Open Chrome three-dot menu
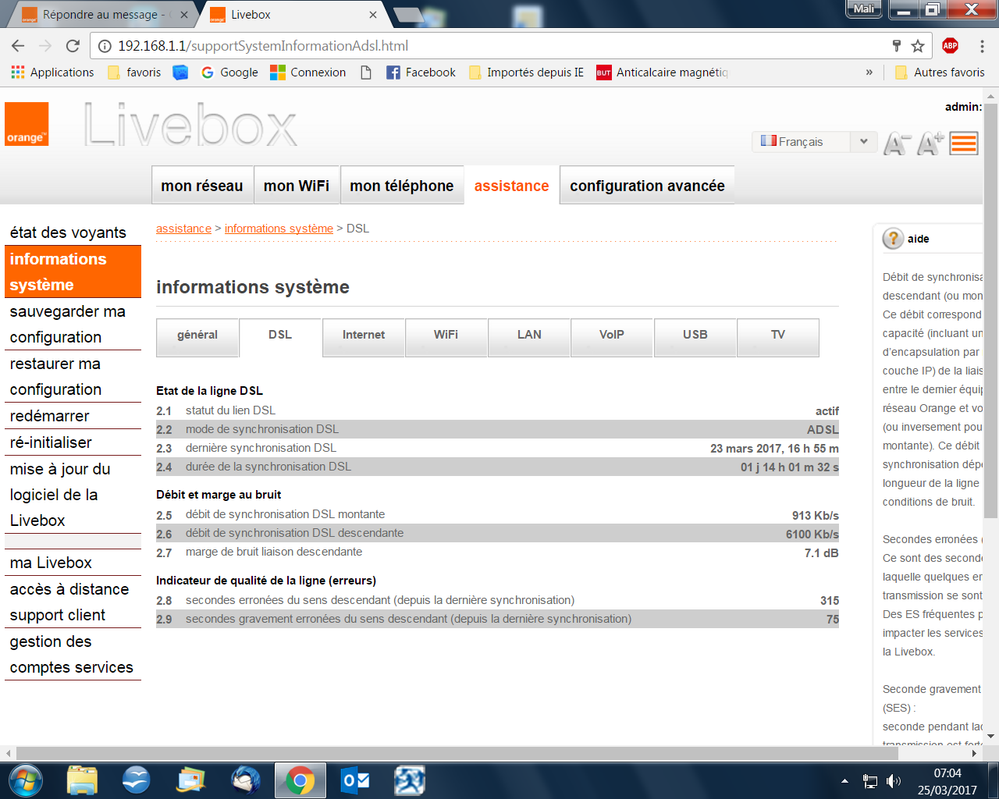999x799 pixels. coord(982,46)
